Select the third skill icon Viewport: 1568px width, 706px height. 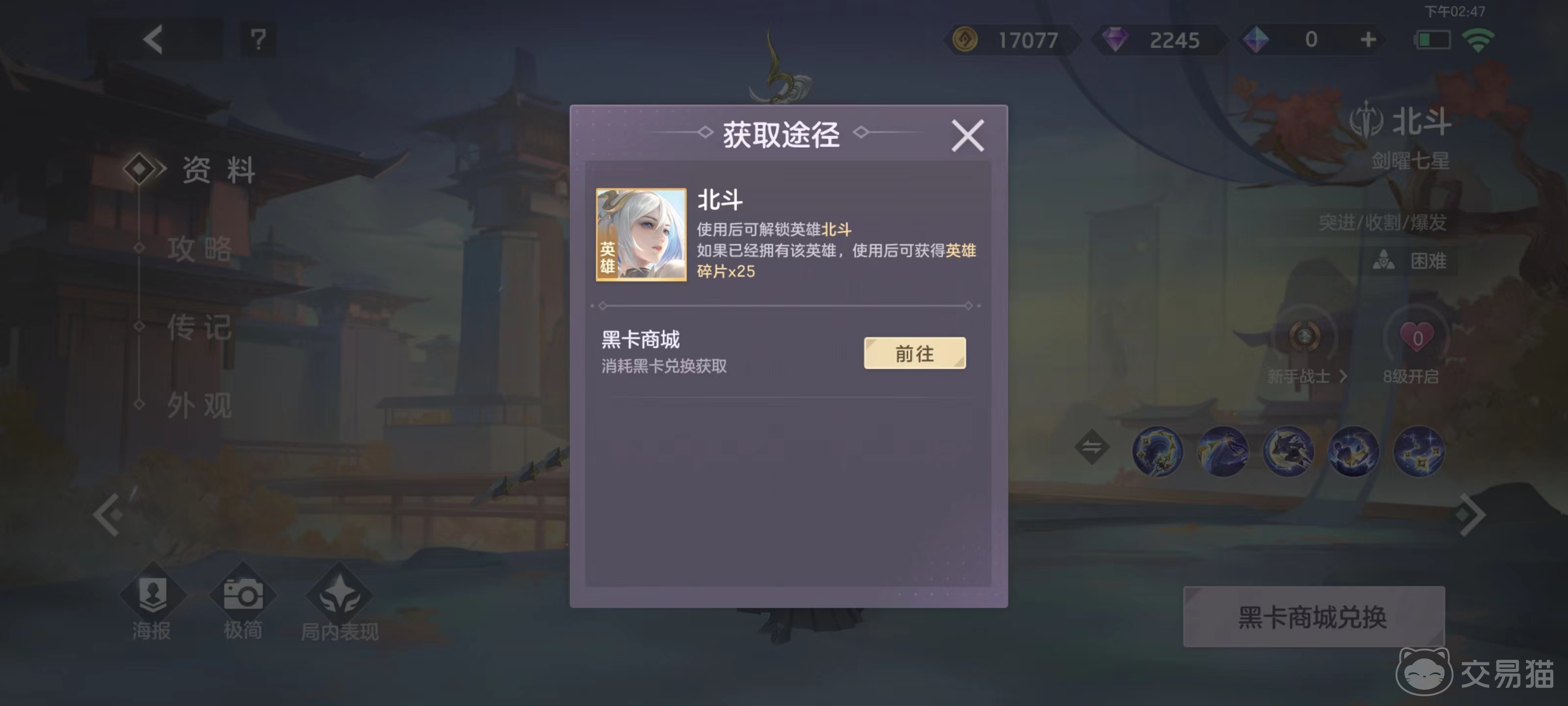(1288, 451)
